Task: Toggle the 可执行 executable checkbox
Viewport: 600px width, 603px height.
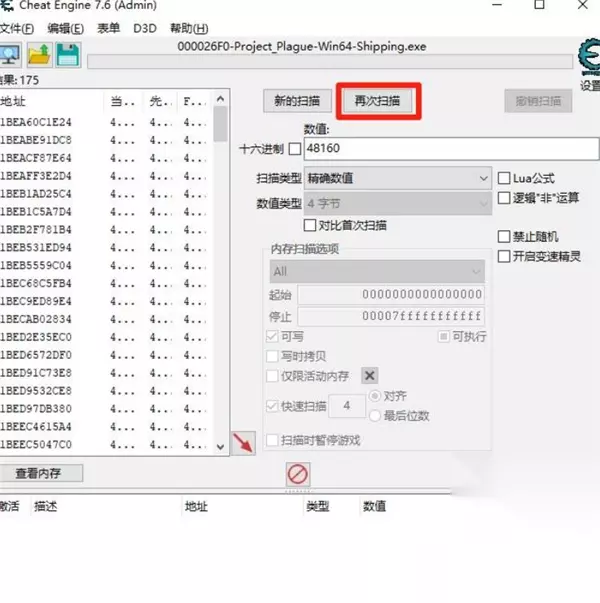Action: (x=443, y=337)
